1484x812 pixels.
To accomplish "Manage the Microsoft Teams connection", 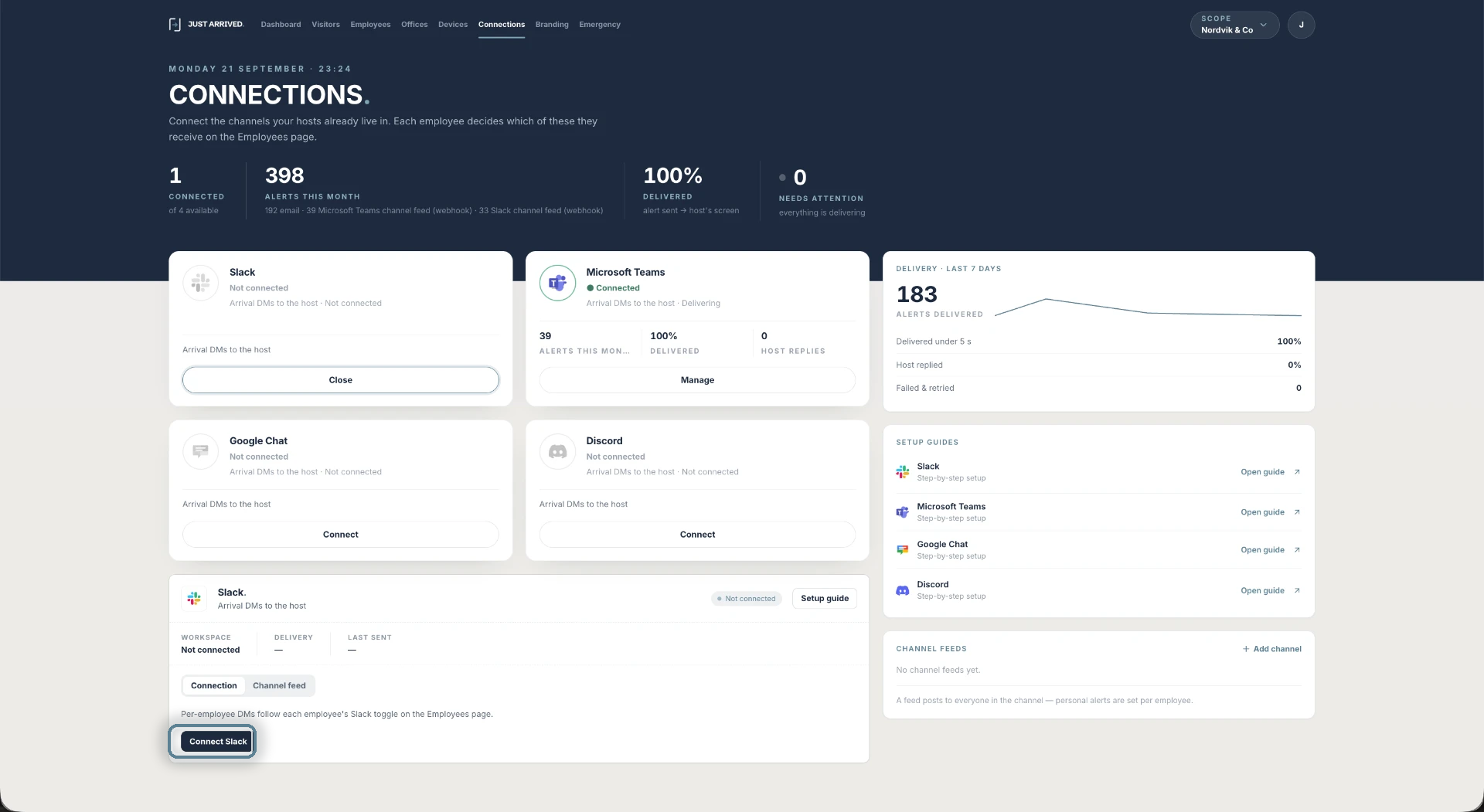I will coord(697,380).
